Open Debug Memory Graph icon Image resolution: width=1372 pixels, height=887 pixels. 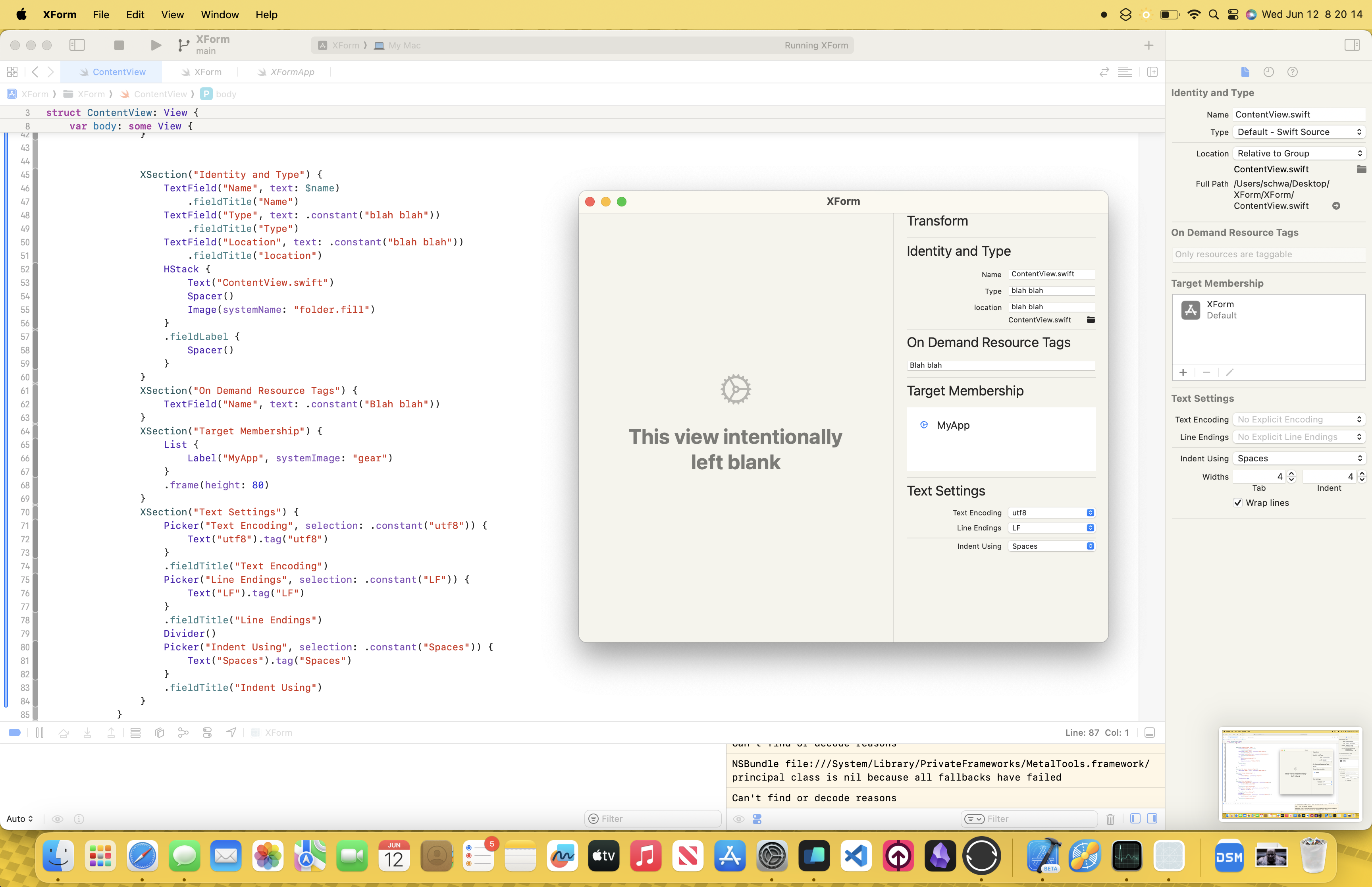point(183,733)
